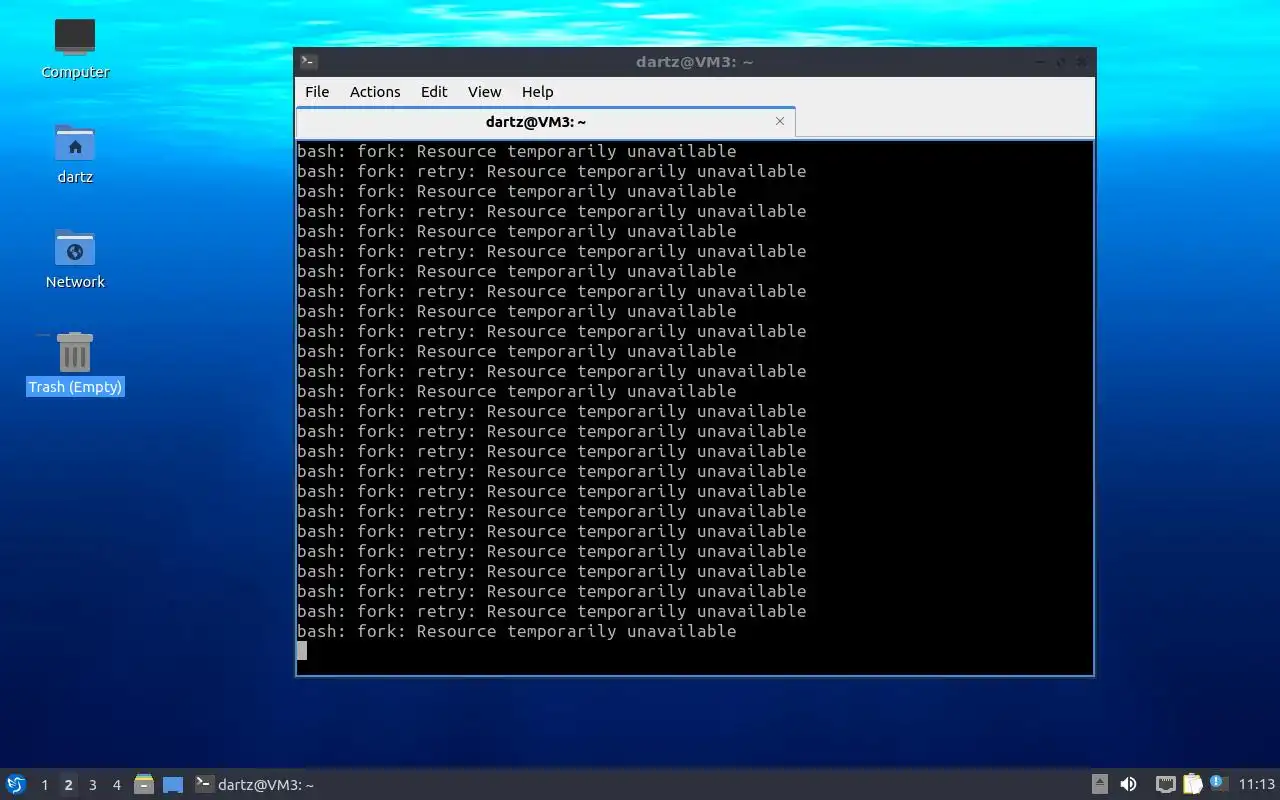1280x800 pixels.
Task: Open the Lubuntu application menu
Action: (16, 784)
